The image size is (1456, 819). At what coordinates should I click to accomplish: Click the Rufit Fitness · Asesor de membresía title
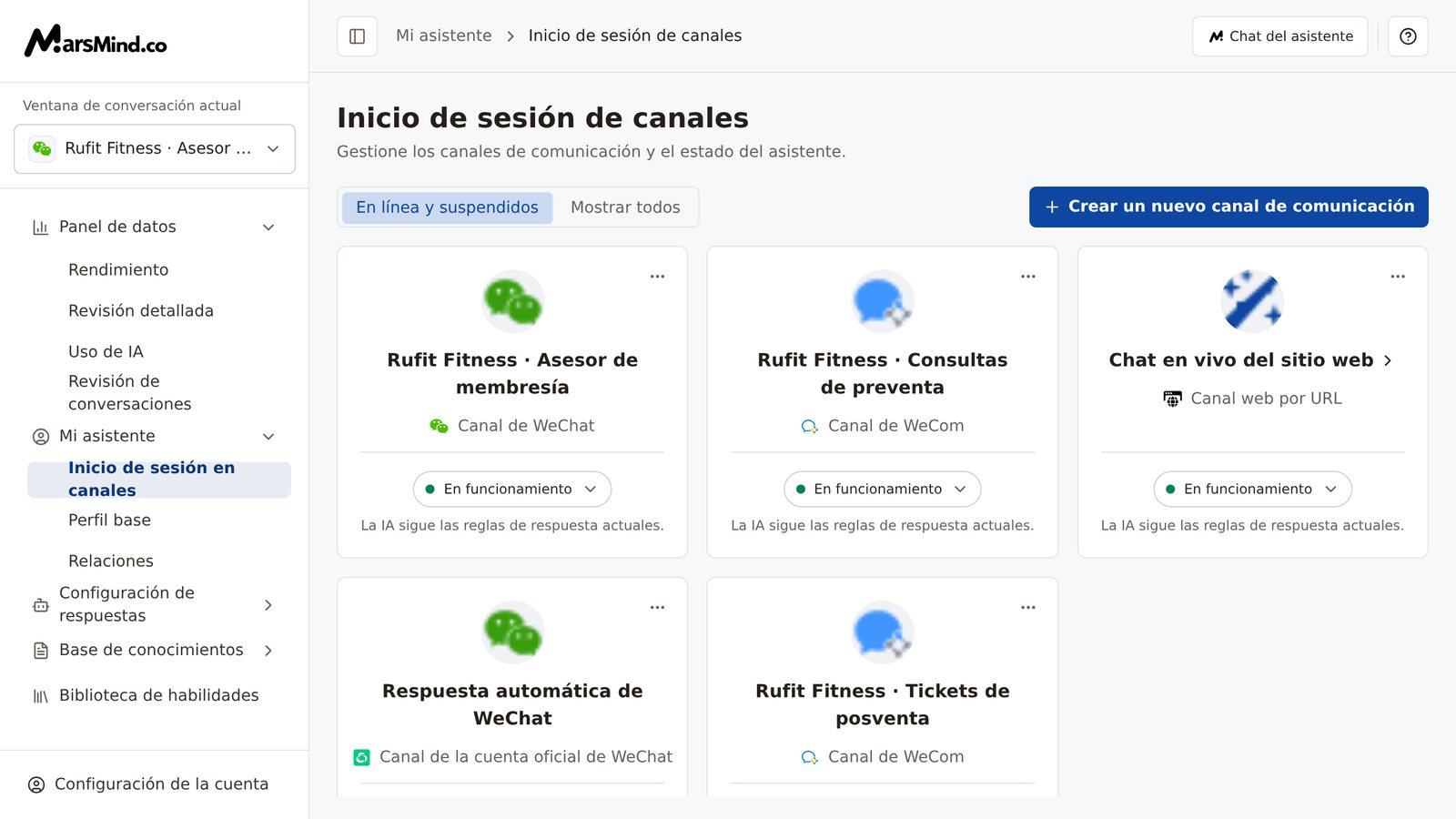tap(512, 374)
